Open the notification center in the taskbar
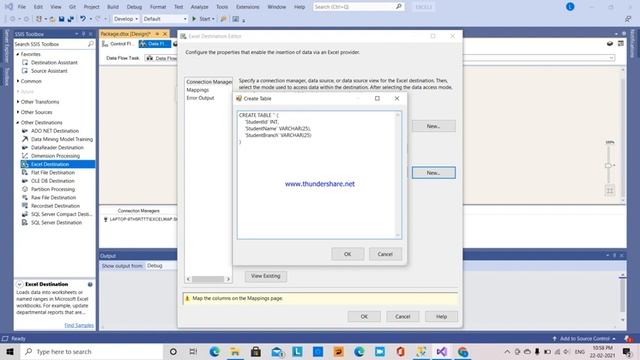 point(627,351)
